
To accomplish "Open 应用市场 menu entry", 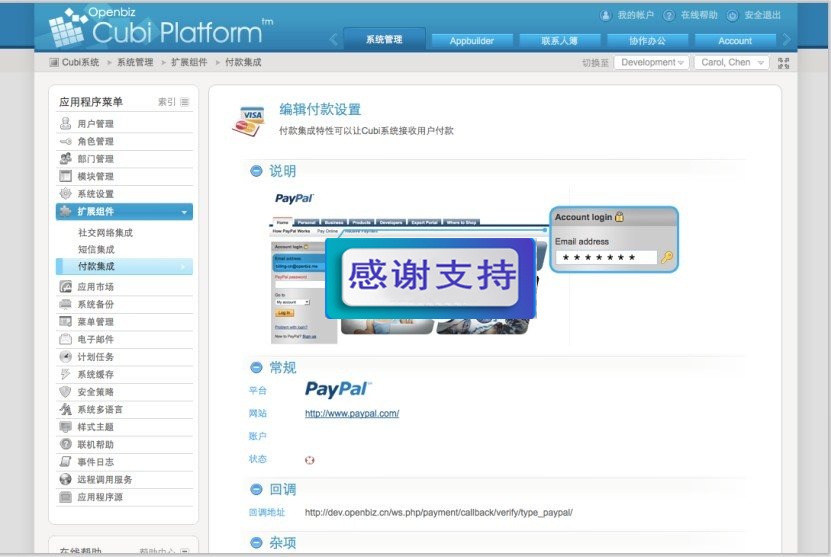I will [124, 287].
